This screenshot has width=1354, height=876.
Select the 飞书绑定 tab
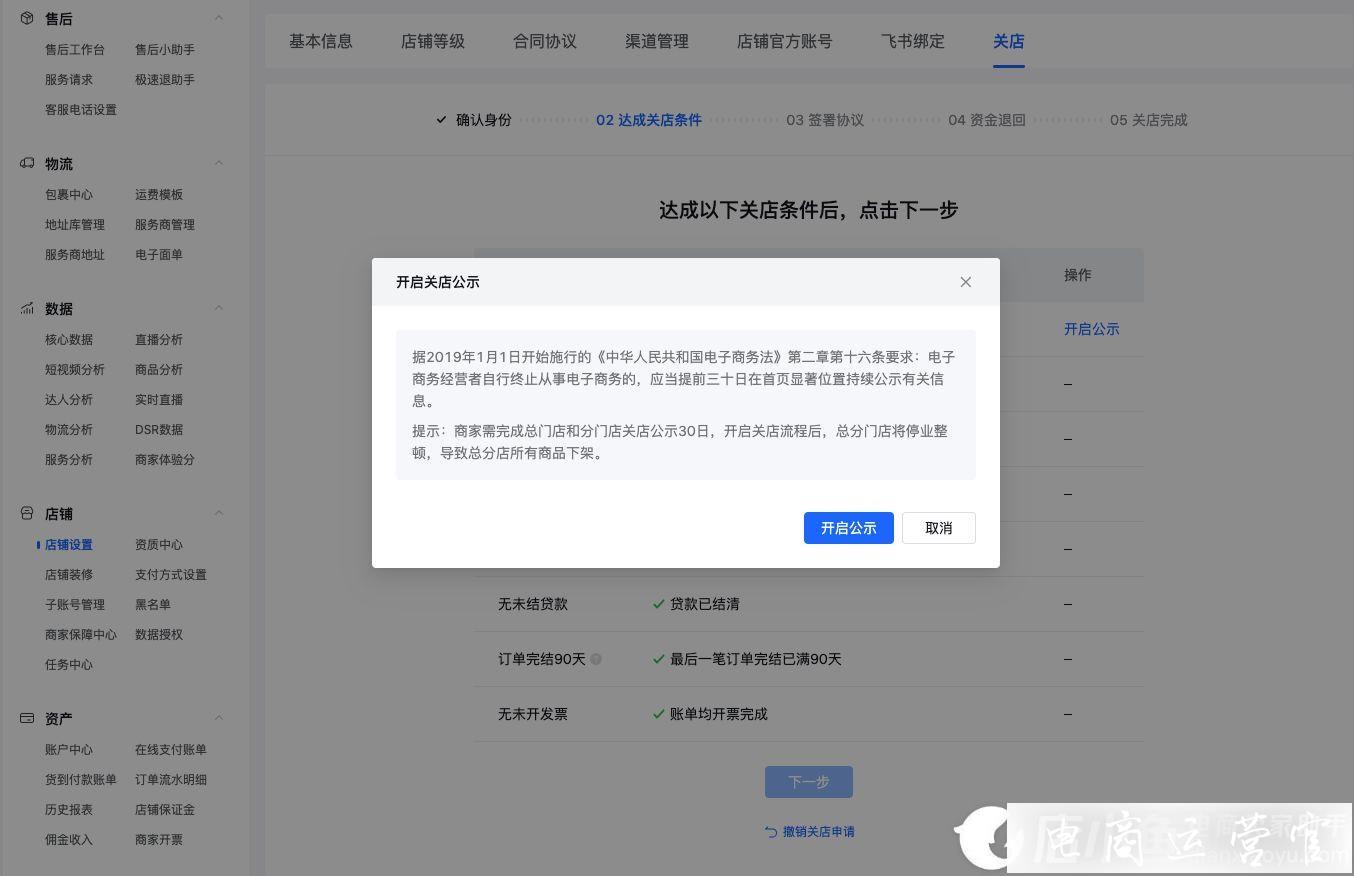(x=913, y=41)
